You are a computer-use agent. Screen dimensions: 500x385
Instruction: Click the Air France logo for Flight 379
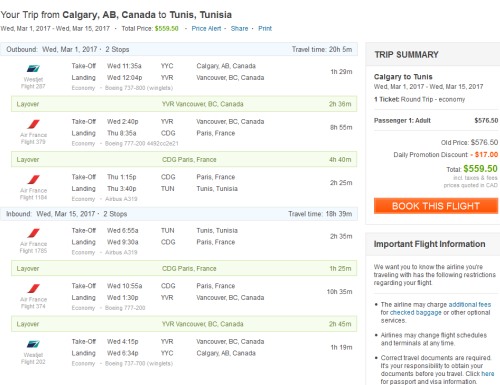33,124
